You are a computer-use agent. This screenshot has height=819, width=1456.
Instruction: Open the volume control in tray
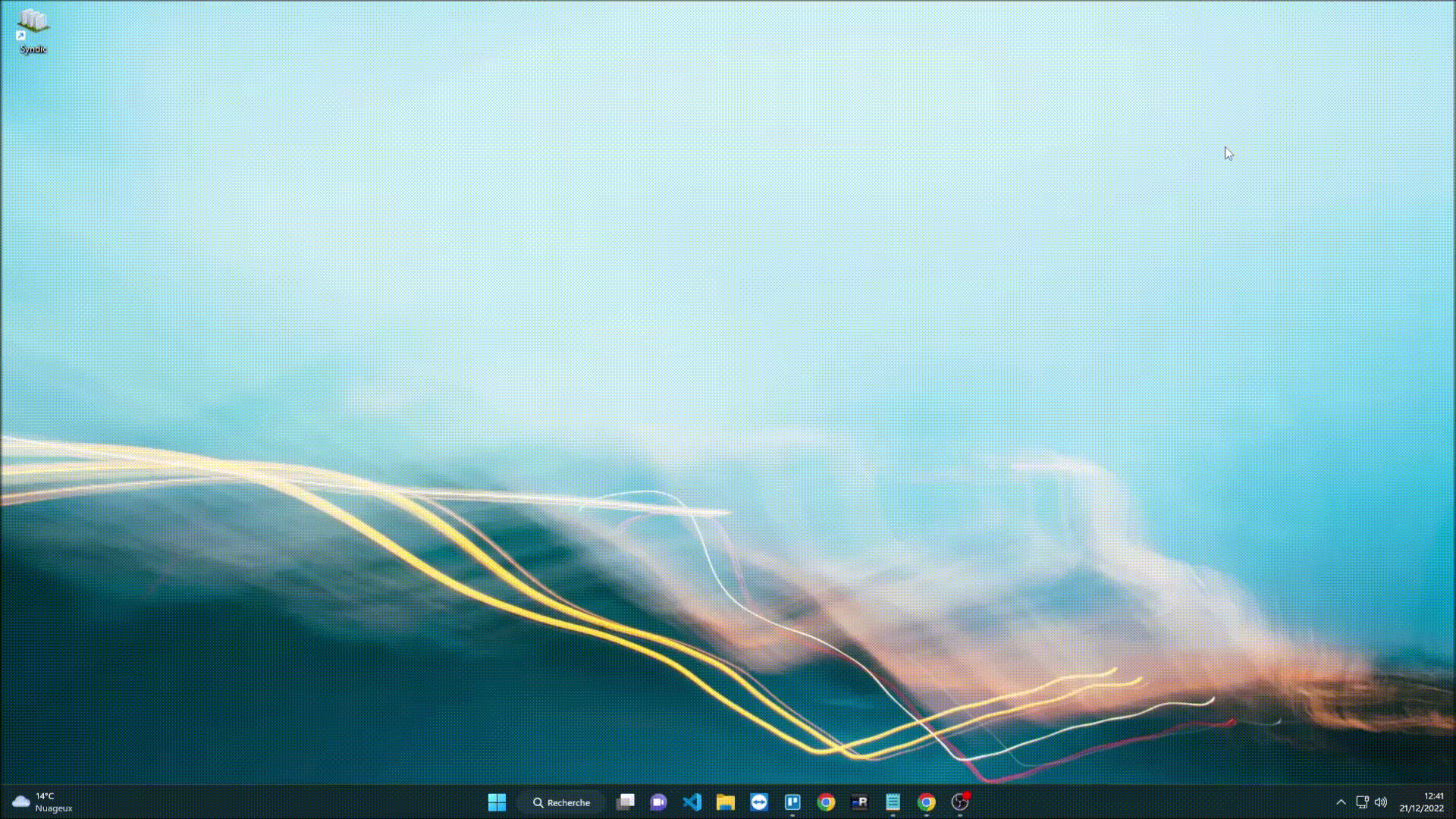pos(1381,802)
